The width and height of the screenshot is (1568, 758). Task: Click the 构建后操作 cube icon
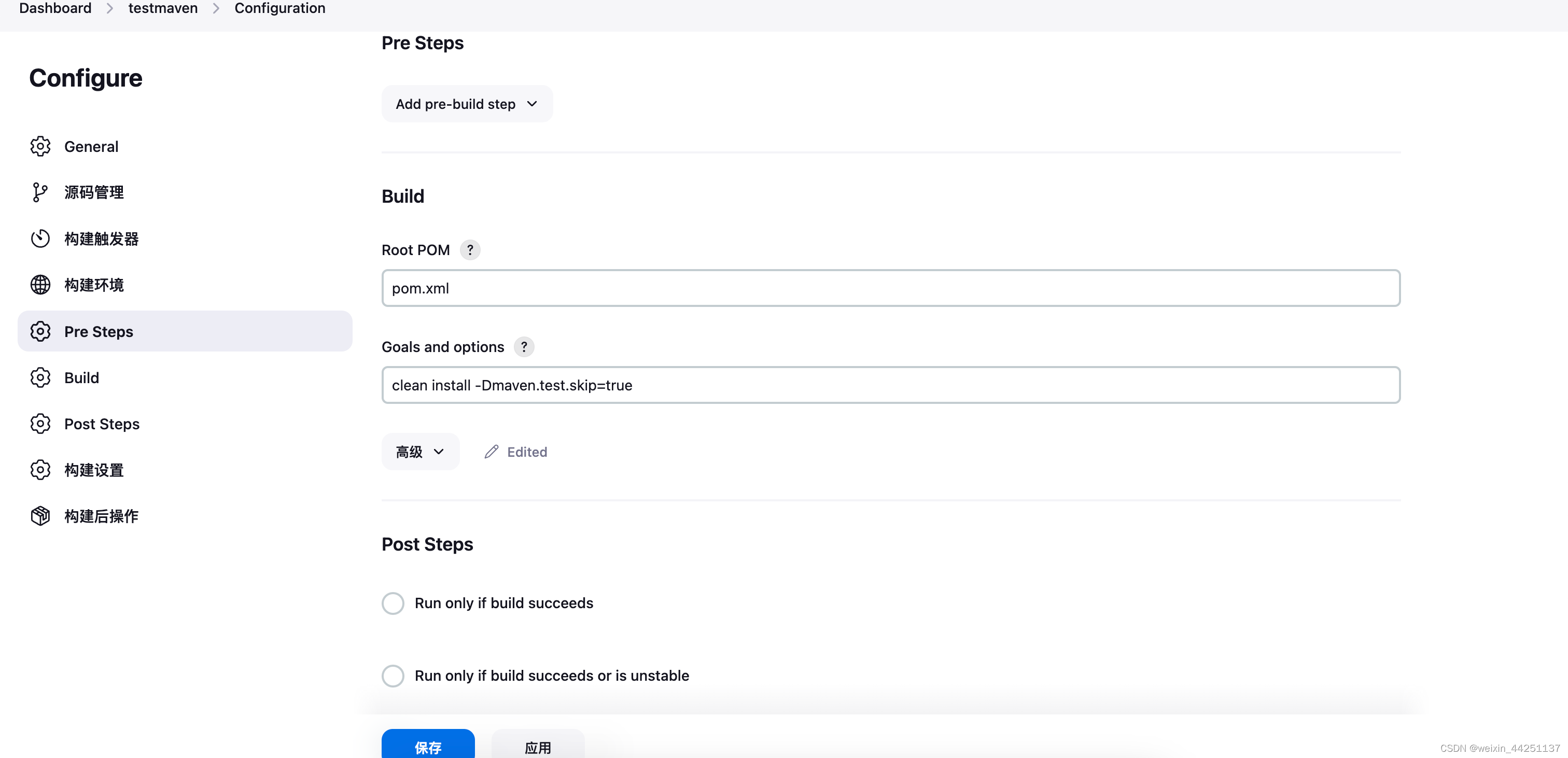tap(40, 516)
